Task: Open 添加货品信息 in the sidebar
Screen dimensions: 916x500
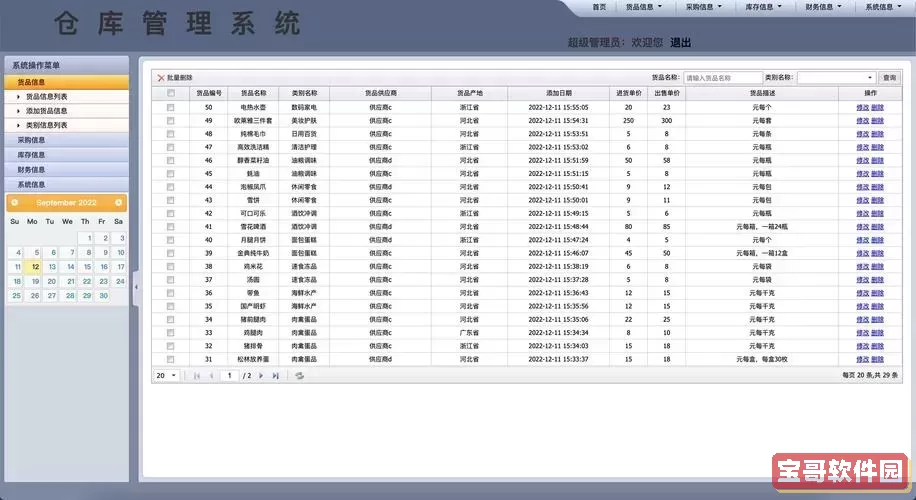Action: [47, 111]
